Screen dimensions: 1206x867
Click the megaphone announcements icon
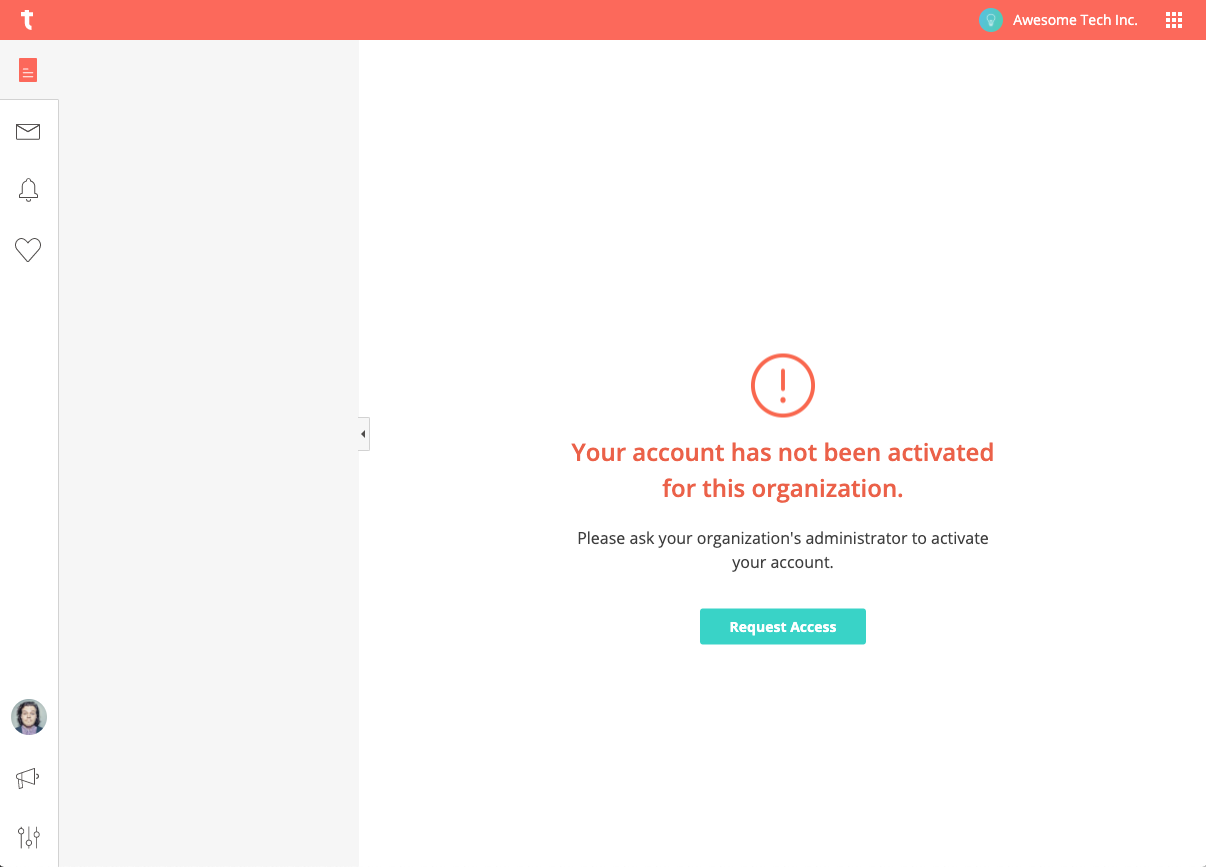click(28, 777)
